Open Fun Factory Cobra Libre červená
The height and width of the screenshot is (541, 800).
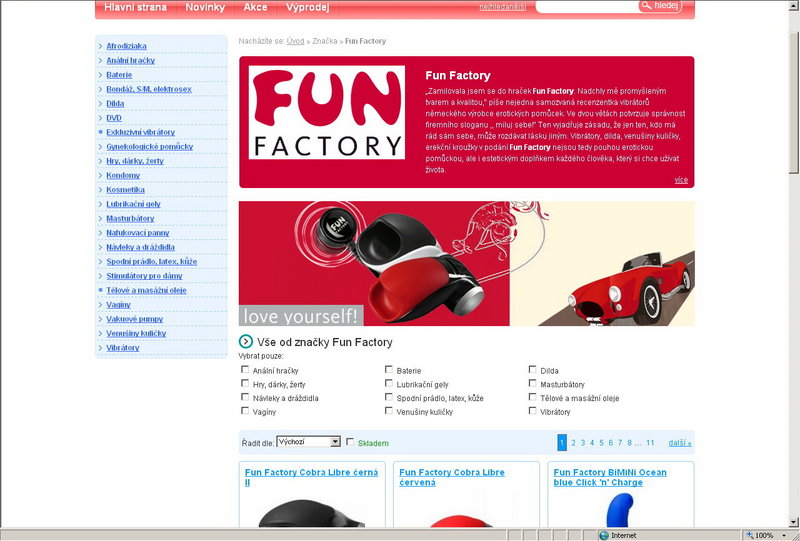pos(452,477)
